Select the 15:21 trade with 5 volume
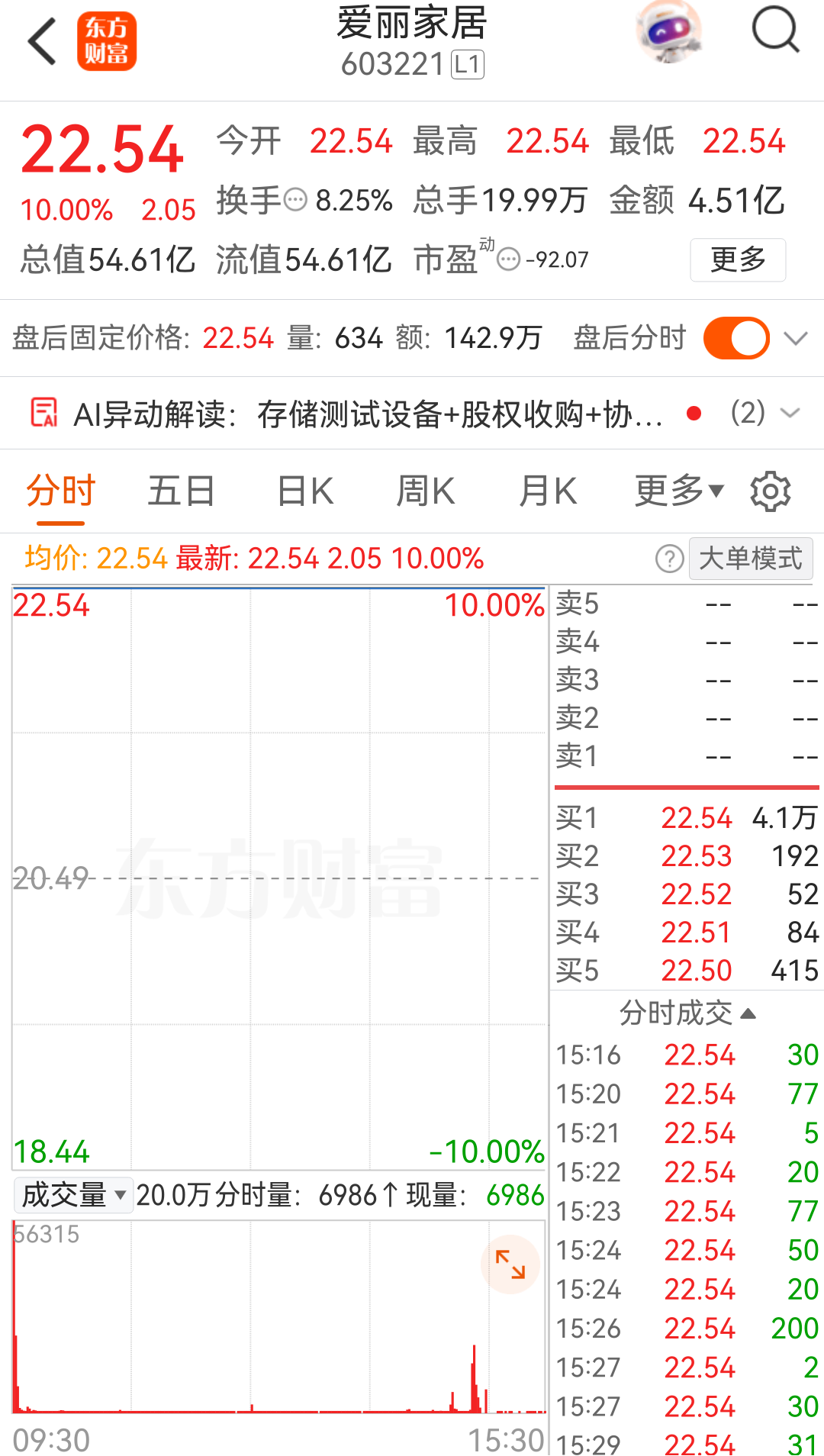Viewport: 824px width, 1456px height. (687, 1133)
